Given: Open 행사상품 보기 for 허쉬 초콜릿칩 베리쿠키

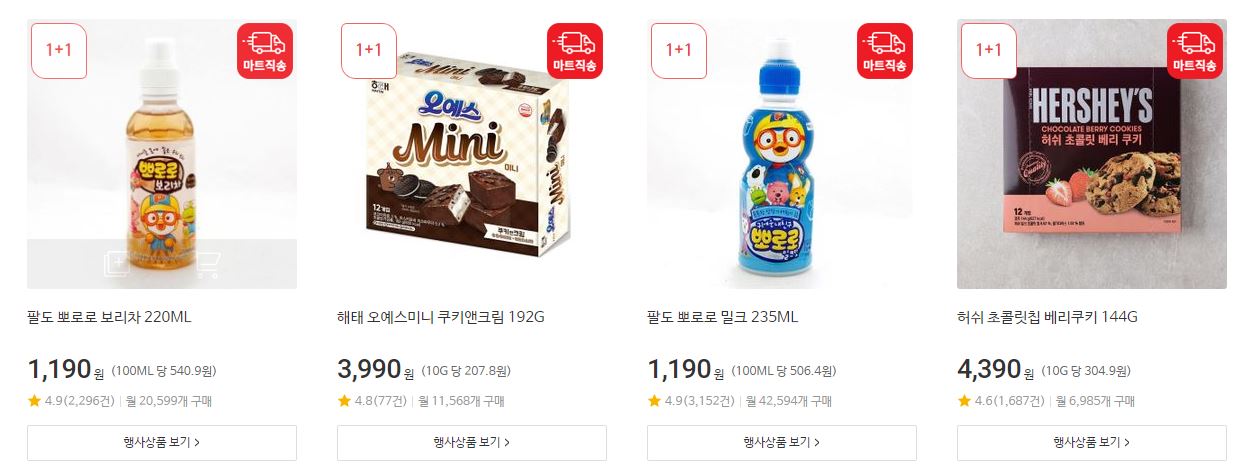Looking at the screenshot, I should 1092,442.
